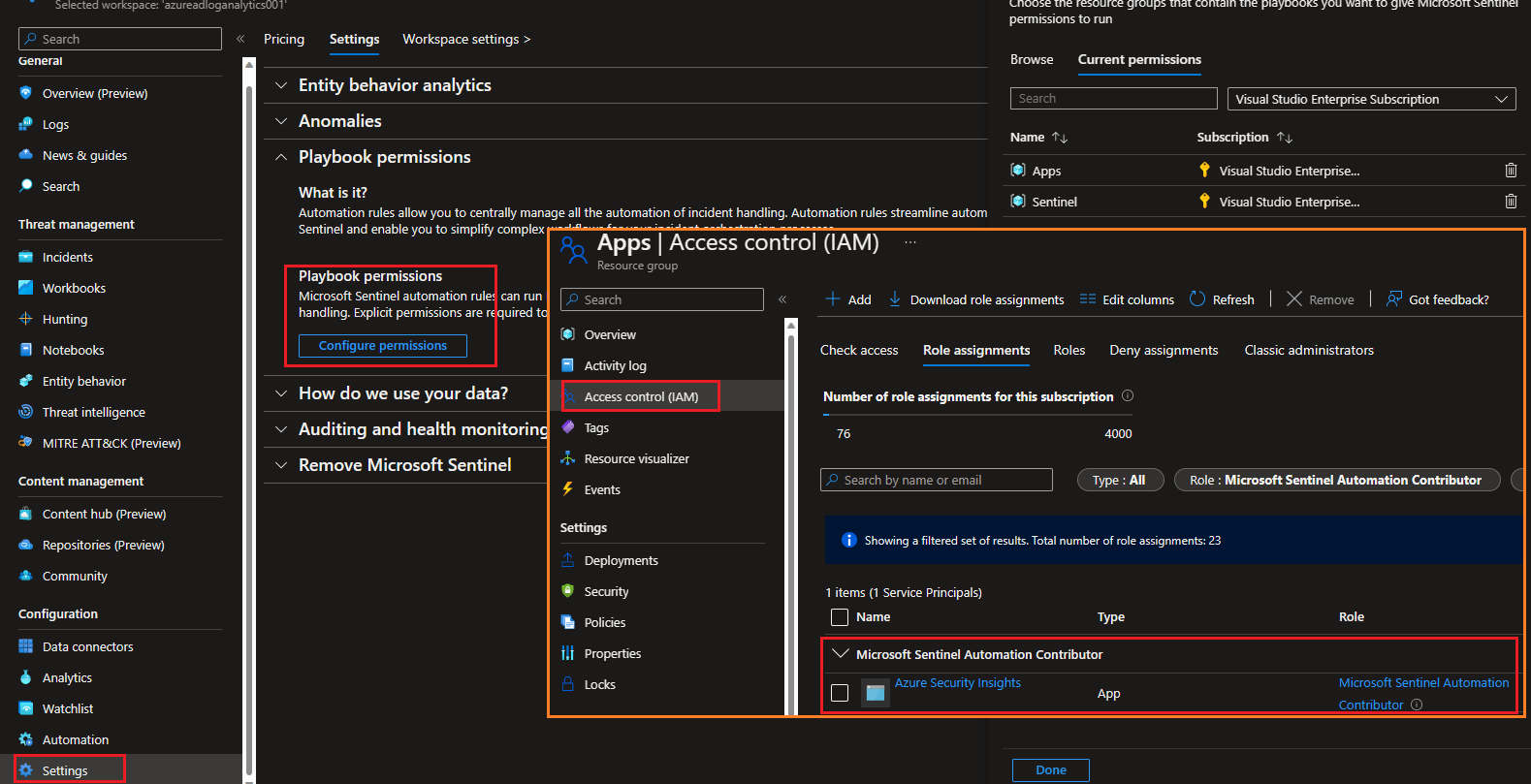1531x784 pixels.
Task: Click the Events lightning icon
Action: 568,489
